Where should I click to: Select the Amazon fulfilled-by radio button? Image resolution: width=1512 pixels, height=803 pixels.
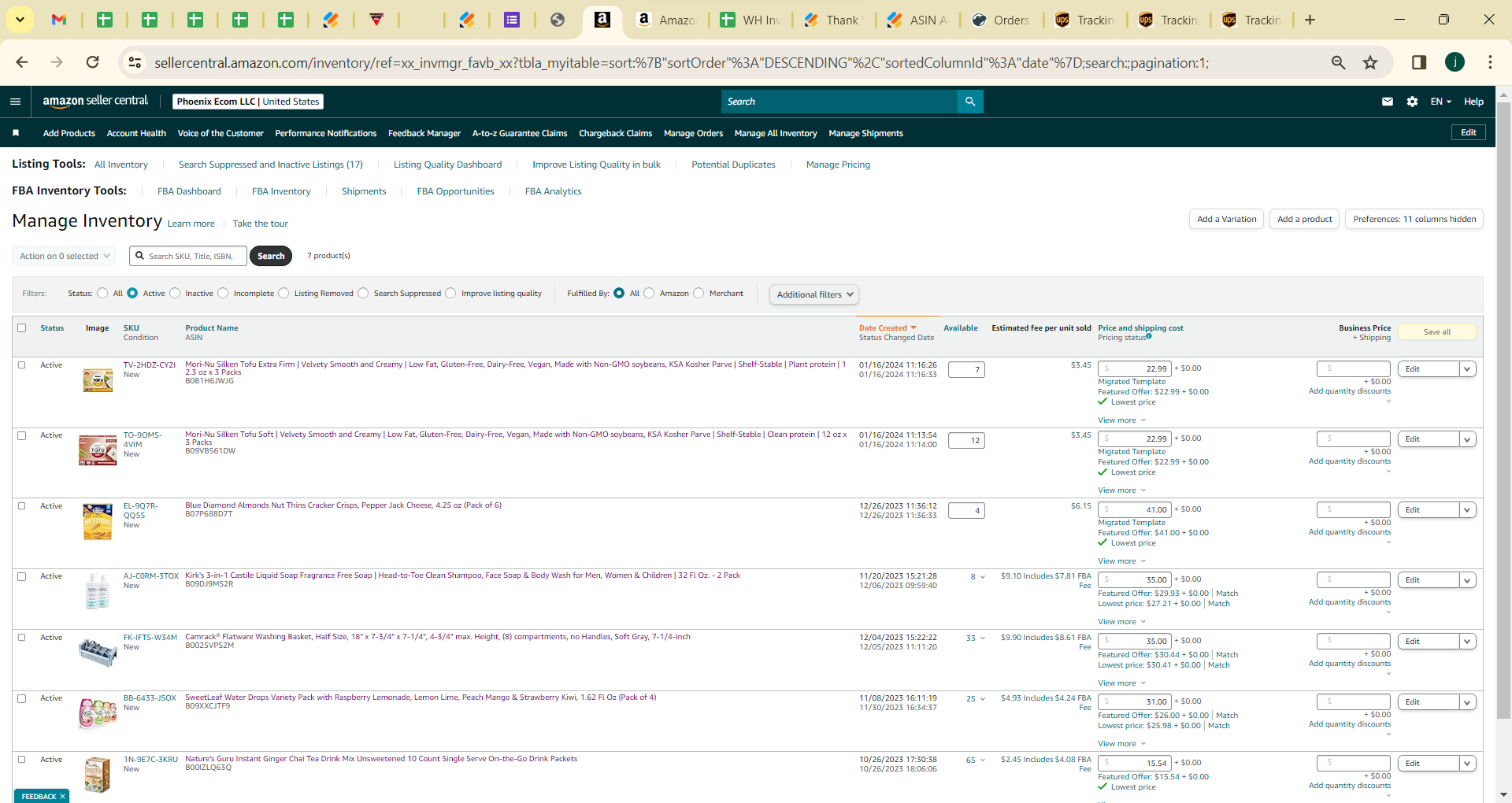click(649, 293)
